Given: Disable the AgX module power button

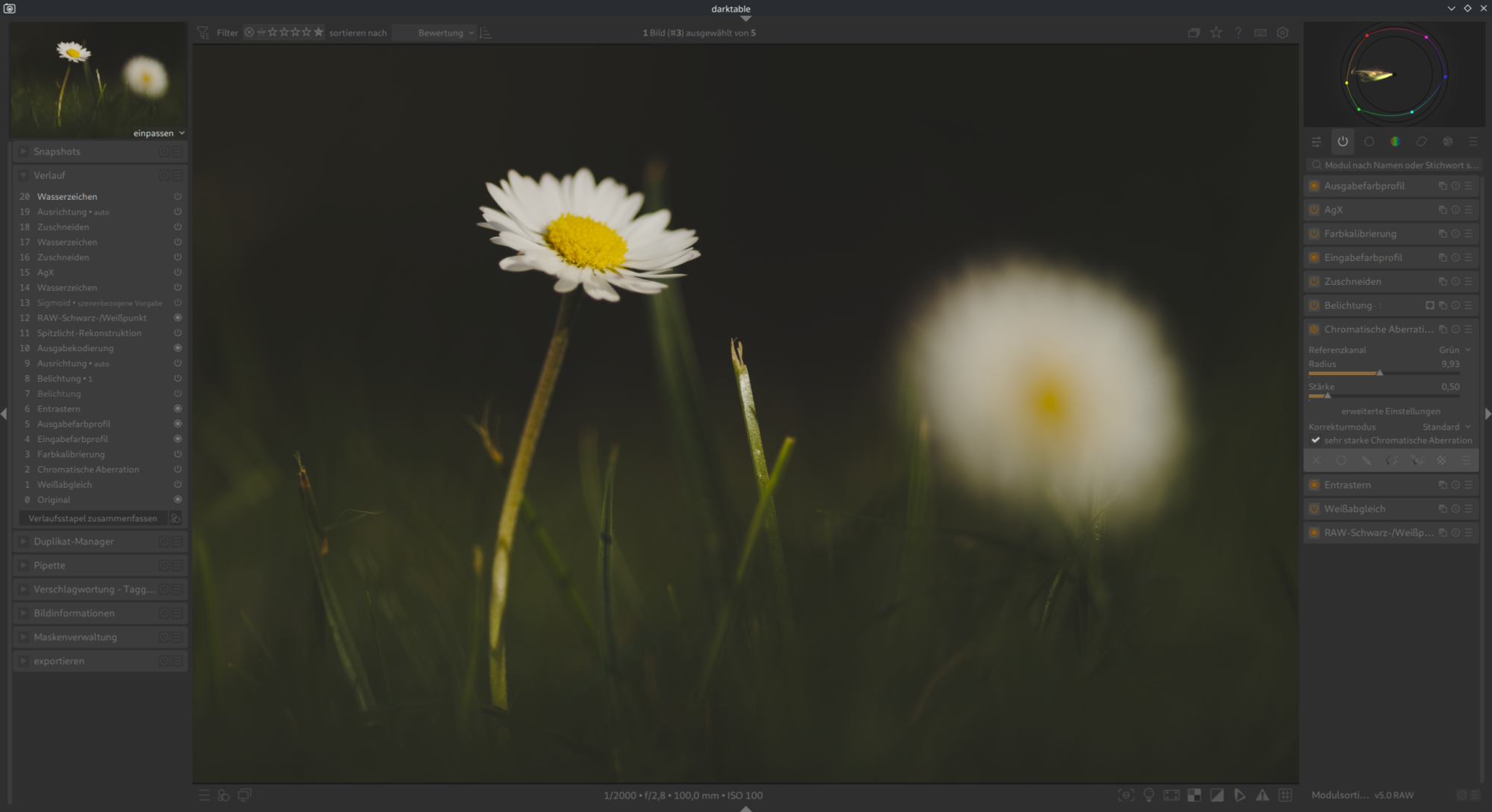Looking at the screenshot, I should click(1314, 210).
